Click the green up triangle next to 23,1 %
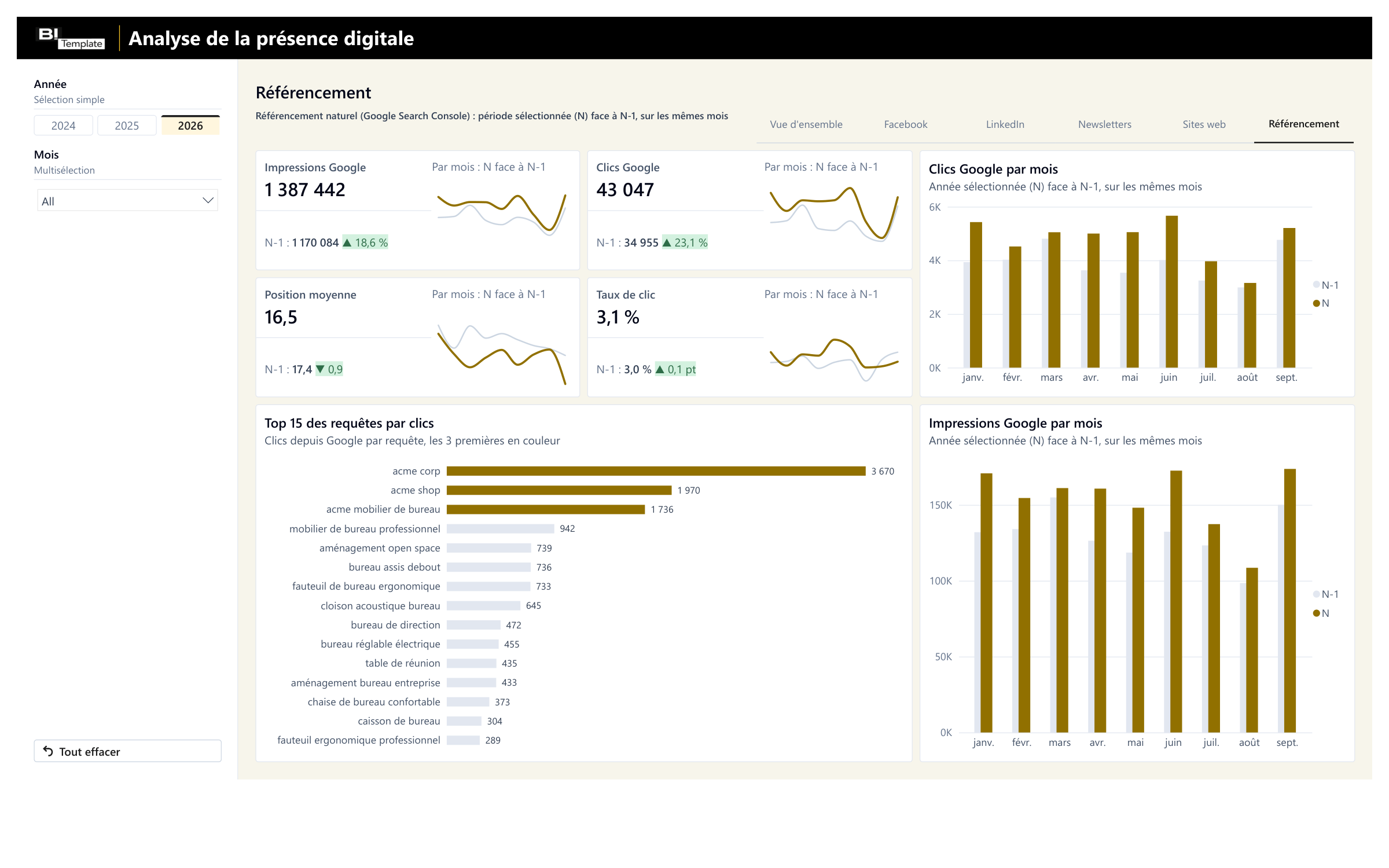 click(x=667, y=242)
